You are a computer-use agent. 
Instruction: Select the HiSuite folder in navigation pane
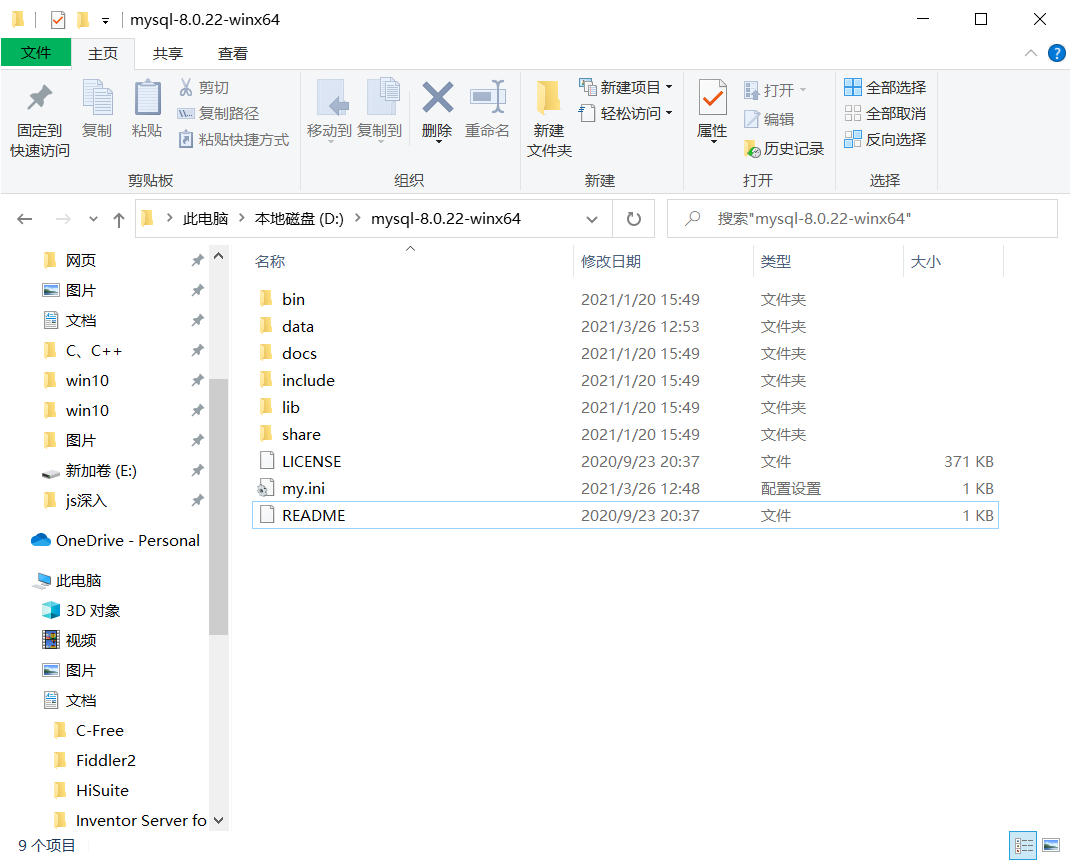(x=102, y=791)
